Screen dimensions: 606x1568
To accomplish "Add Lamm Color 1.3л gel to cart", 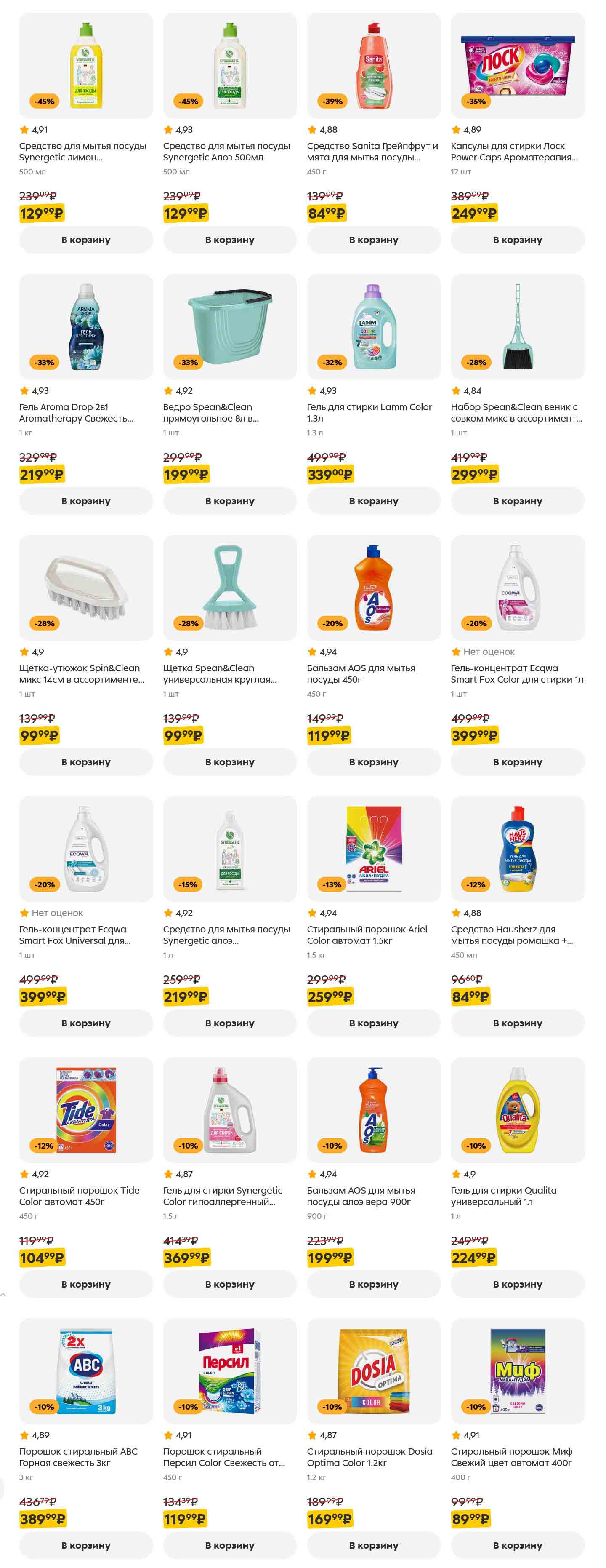I will 374,501.
